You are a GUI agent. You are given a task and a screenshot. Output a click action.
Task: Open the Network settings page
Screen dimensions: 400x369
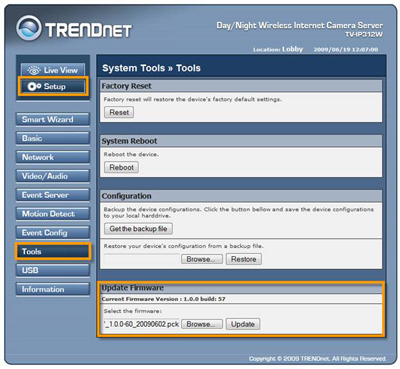coord(53,157)
